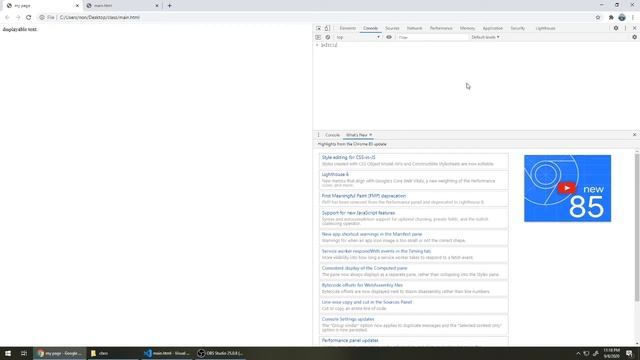Viewport: 640px width, 360px height.
Task: Switch to the Security panel tab
Action: 518,28
